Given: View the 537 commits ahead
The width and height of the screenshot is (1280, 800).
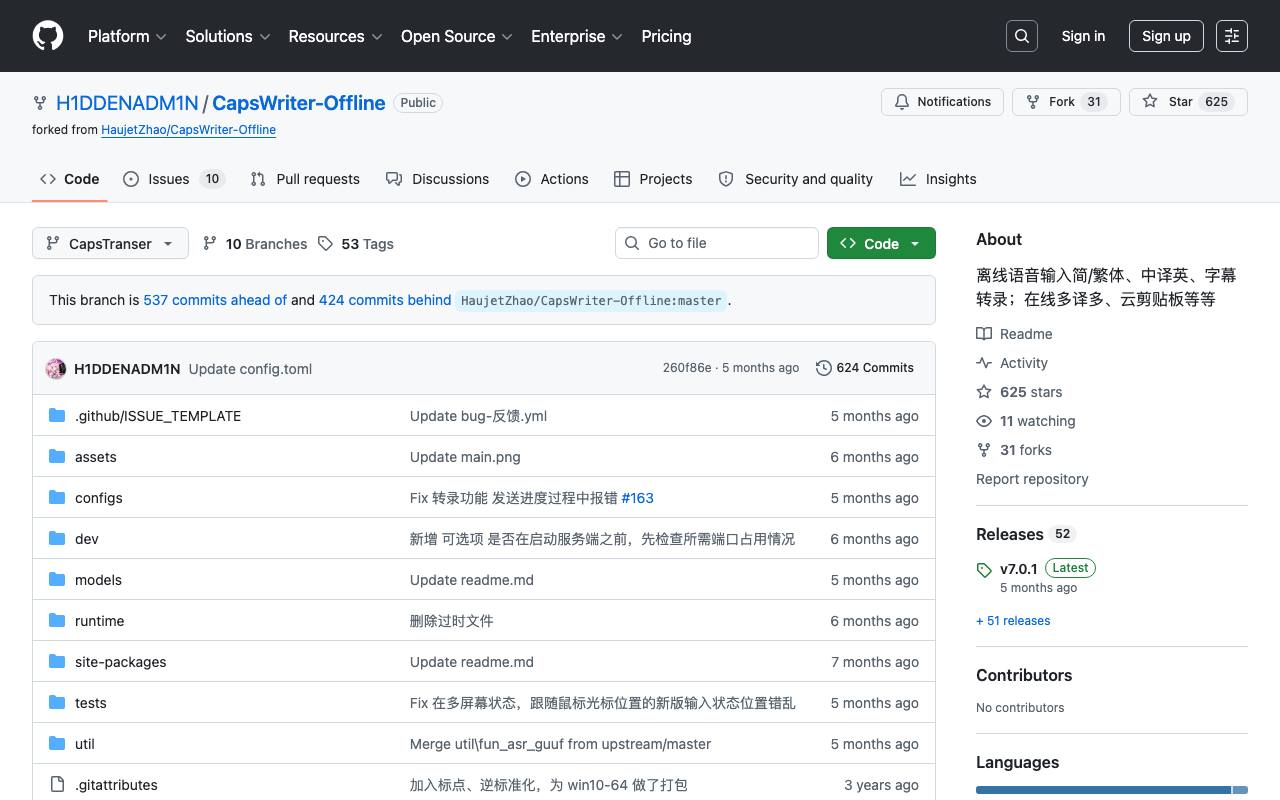Looking at the screenshot, I should [215, 300].
